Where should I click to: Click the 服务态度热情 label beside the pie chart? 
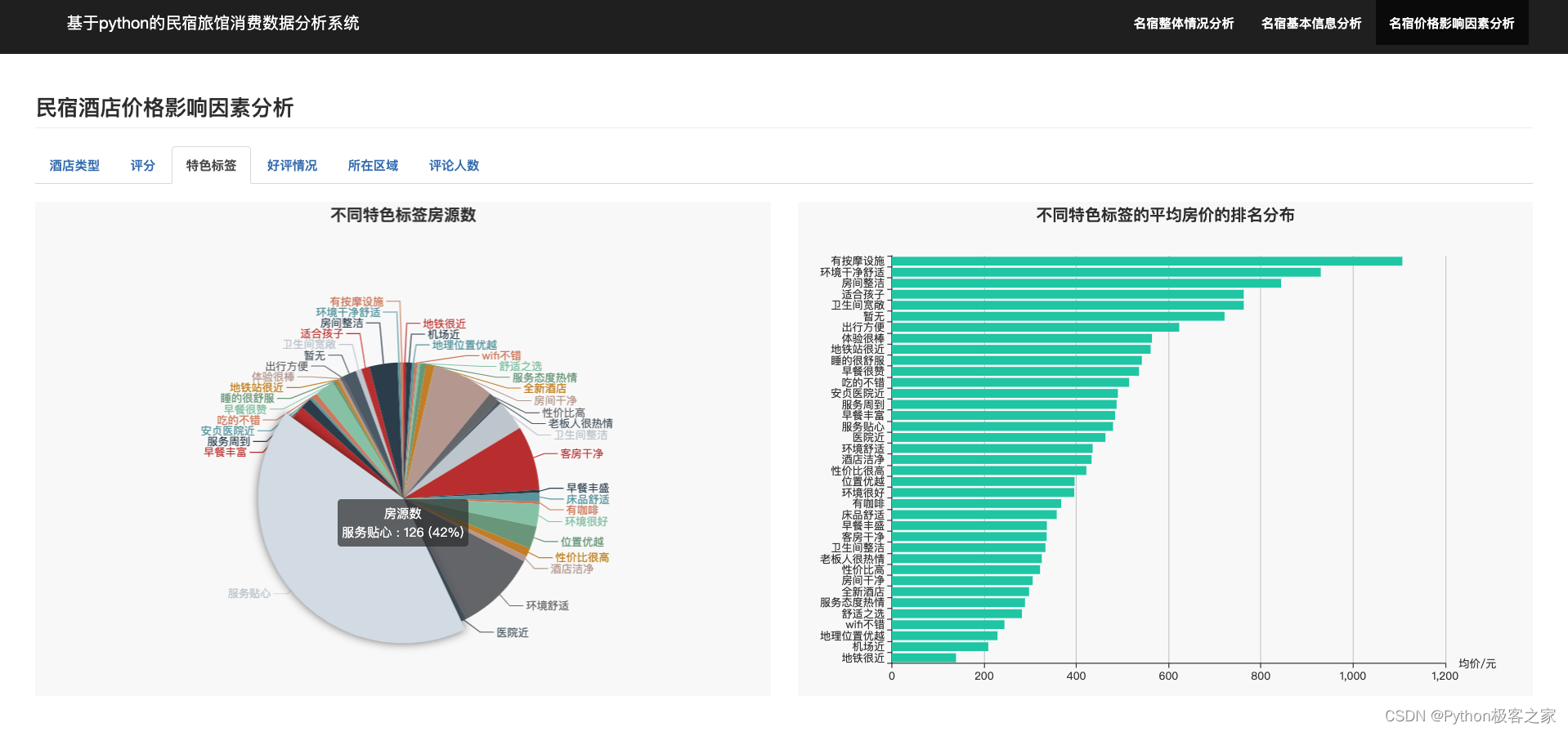coord(544,377)
